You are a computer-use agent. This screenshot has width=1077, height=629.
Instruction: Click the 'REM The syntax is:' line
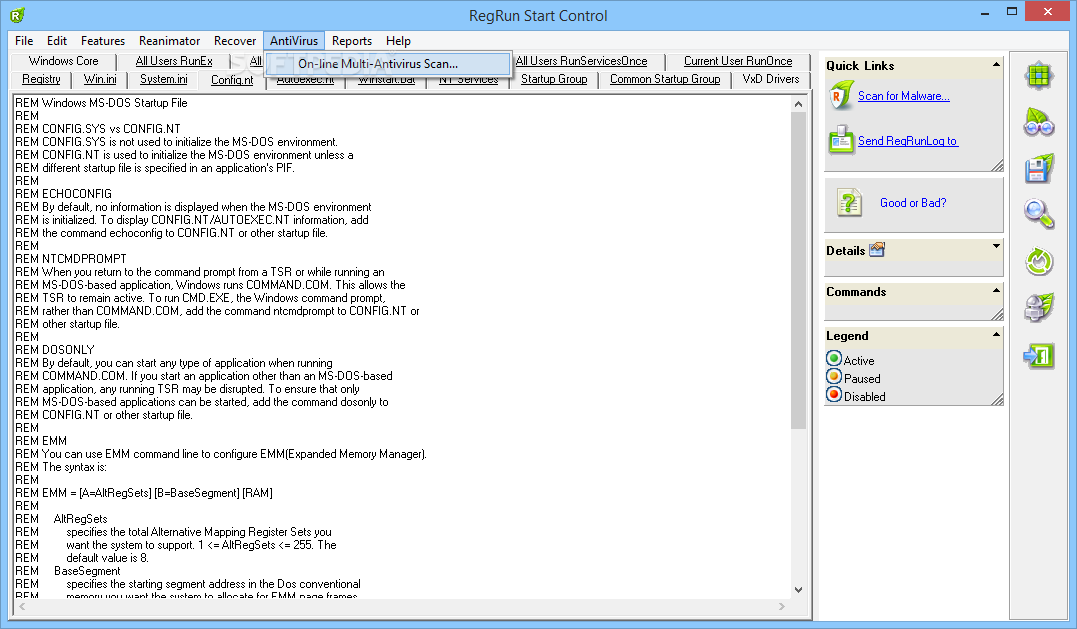tap(61, 467)
